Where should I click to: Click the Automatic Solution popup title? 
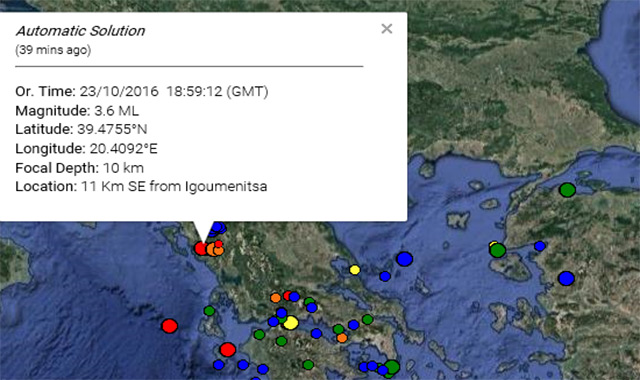80,31
